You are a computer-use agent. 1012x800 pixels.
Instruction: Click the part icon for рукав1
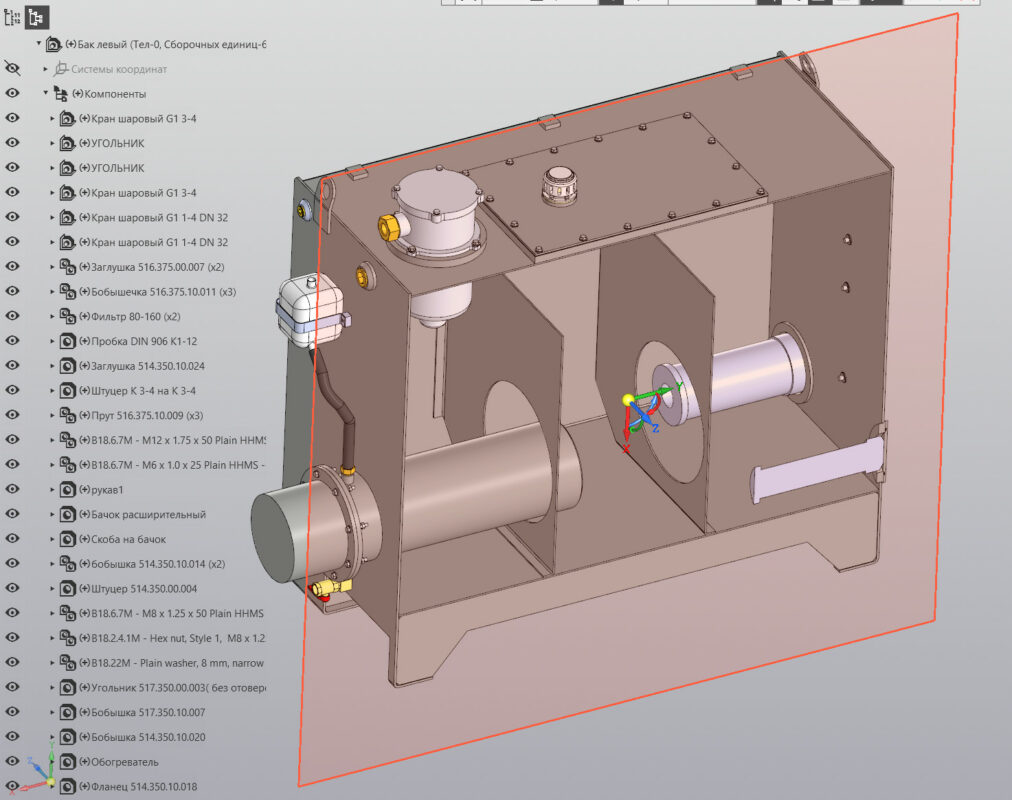tap(68, 490)
